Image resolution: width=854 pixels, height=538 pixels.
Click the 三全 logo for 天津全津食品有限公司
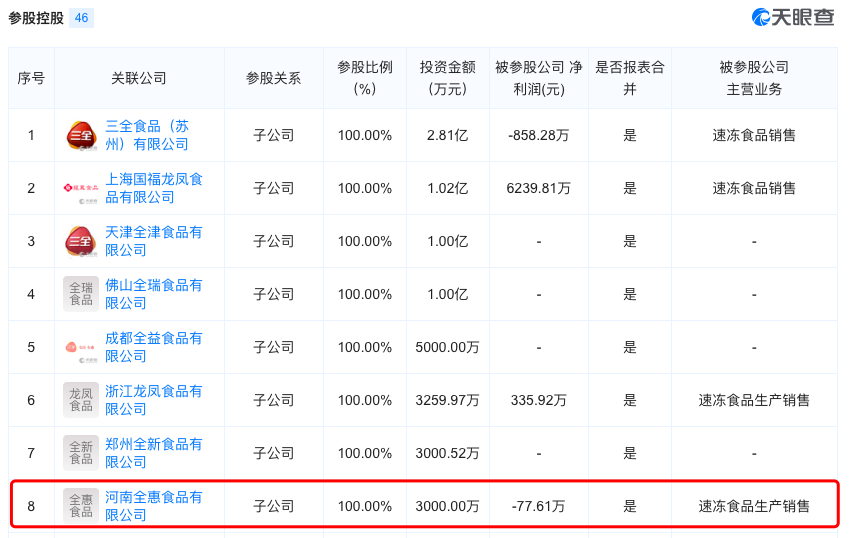point(81,241)
